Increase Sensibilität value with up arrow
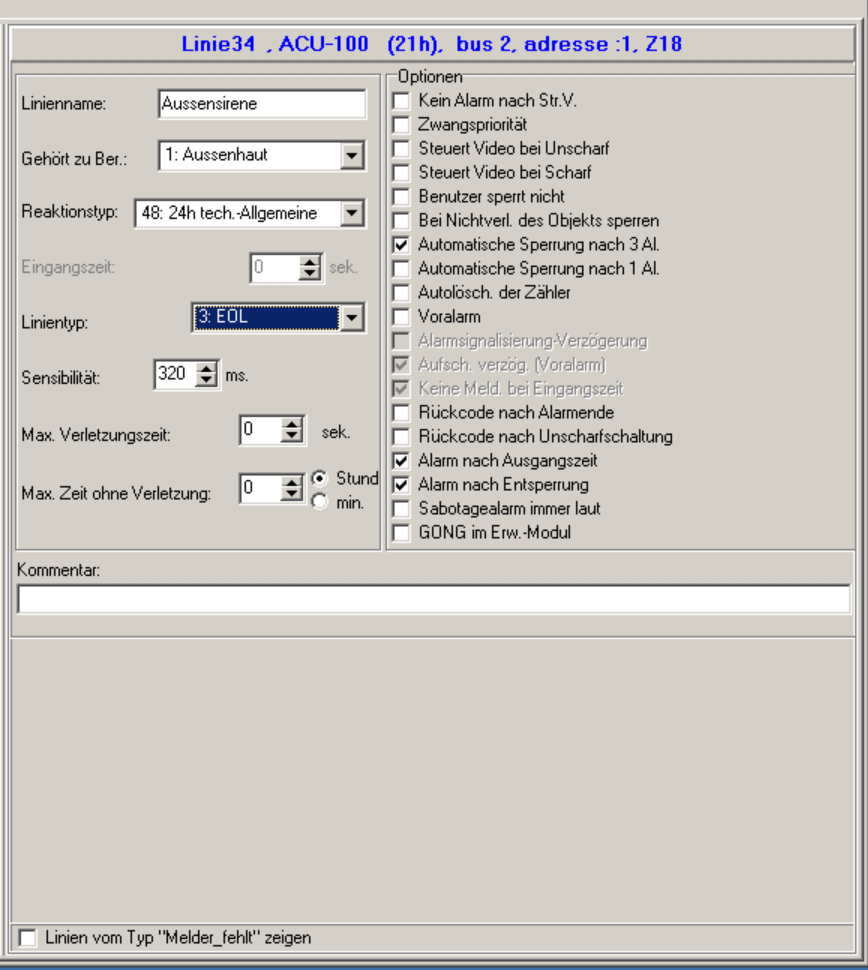The height and width of the screenshot is (970, 868). 205,370
